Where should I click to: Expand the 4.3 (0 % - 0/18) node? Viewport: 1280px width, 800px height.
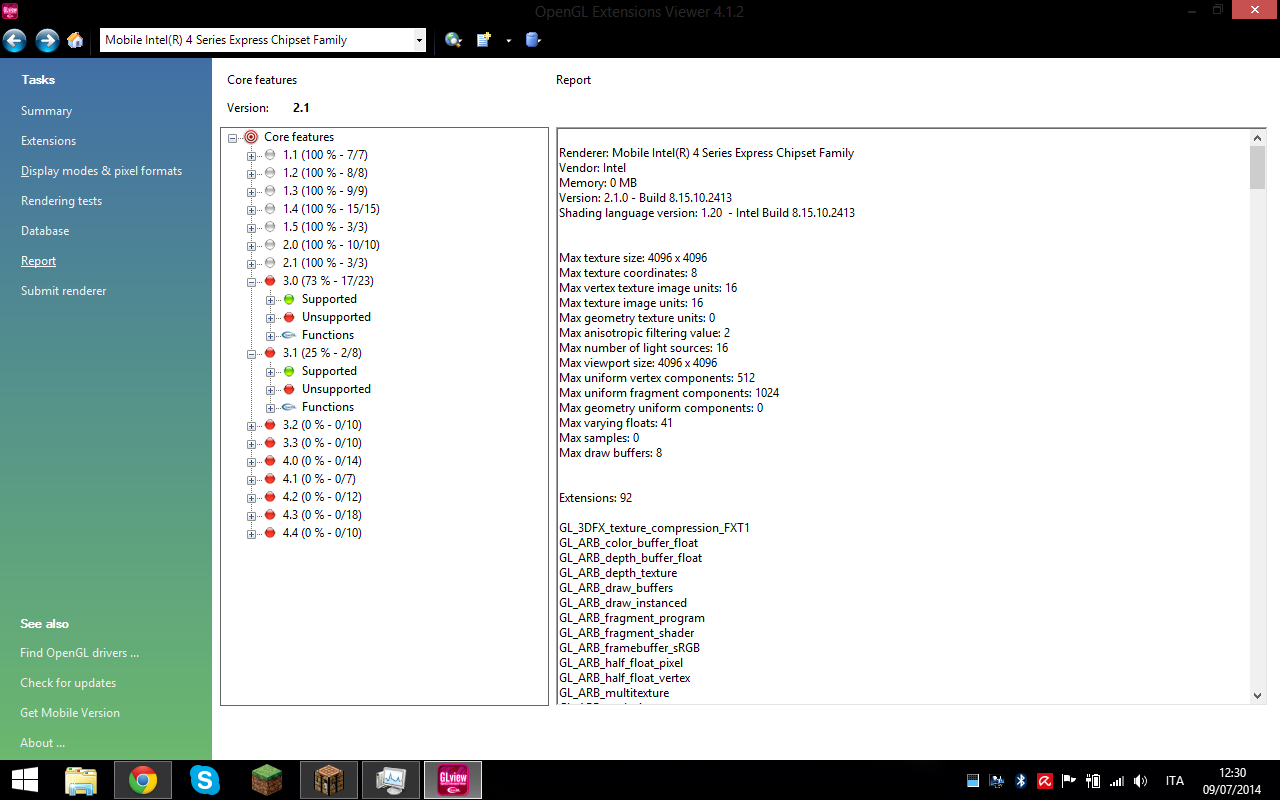pos(251,516)
